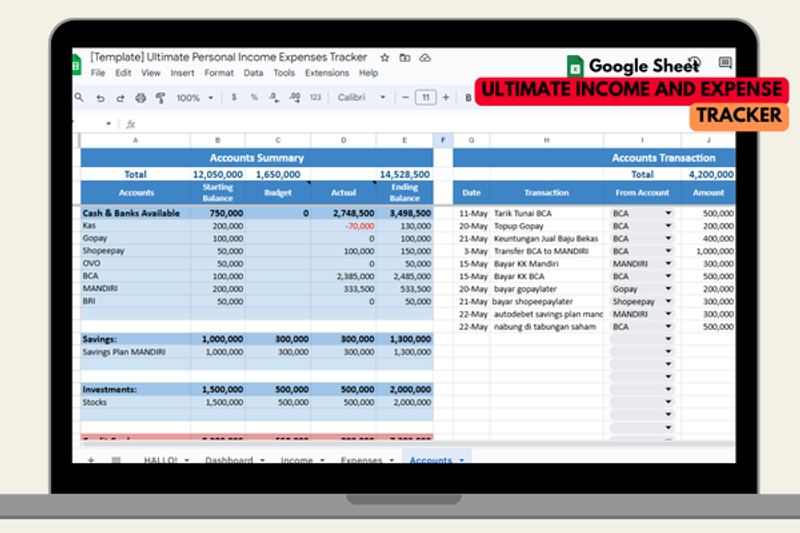Open Shopeepay dropdown for bayar shopeepaylater row
The height and width of the screenshot is (533, 800).
(668, 301)
